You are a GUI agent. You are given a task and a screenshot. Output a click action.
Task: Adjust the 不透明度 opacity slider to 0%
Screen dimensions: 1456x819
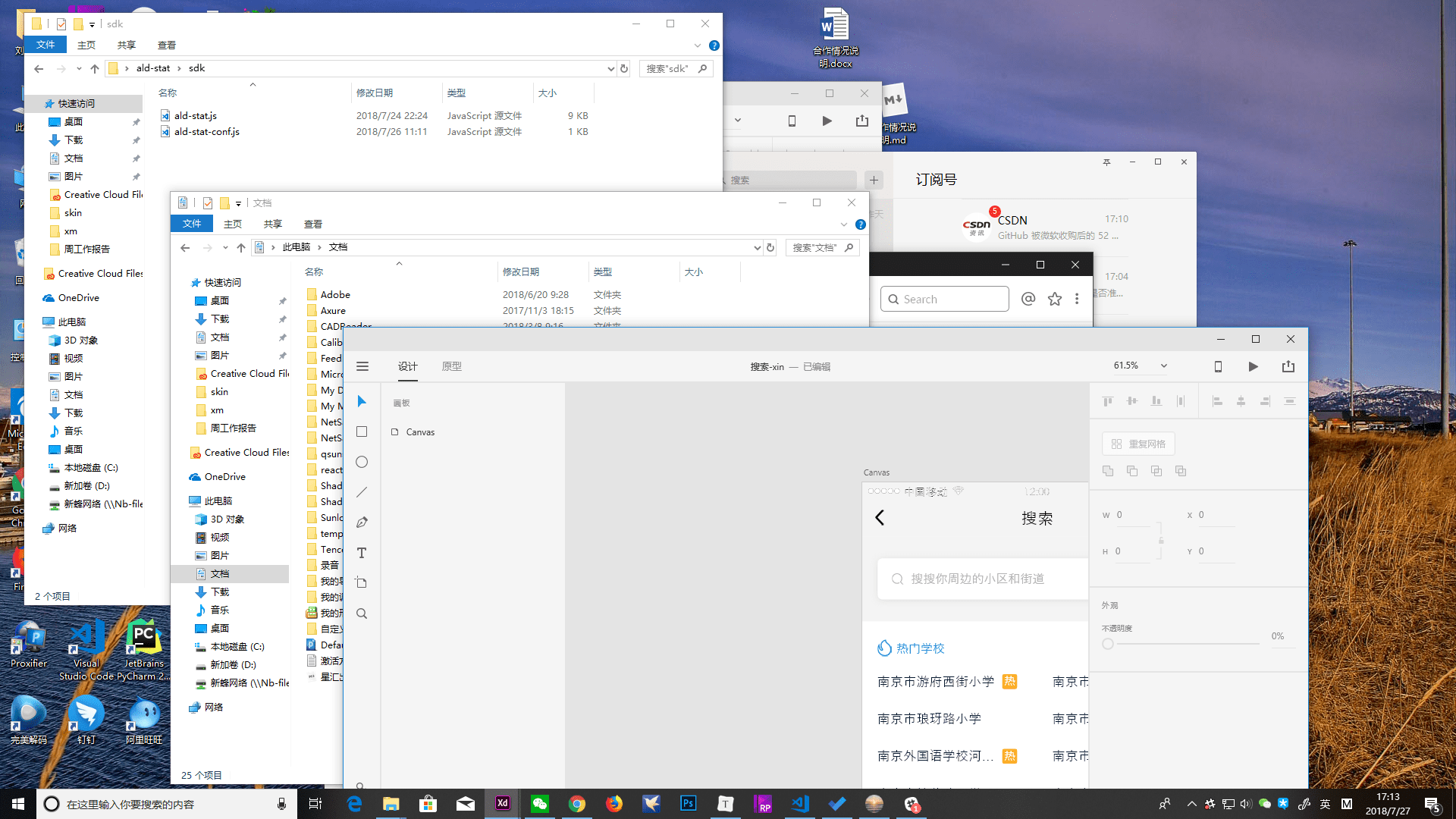coord(1108,643)
